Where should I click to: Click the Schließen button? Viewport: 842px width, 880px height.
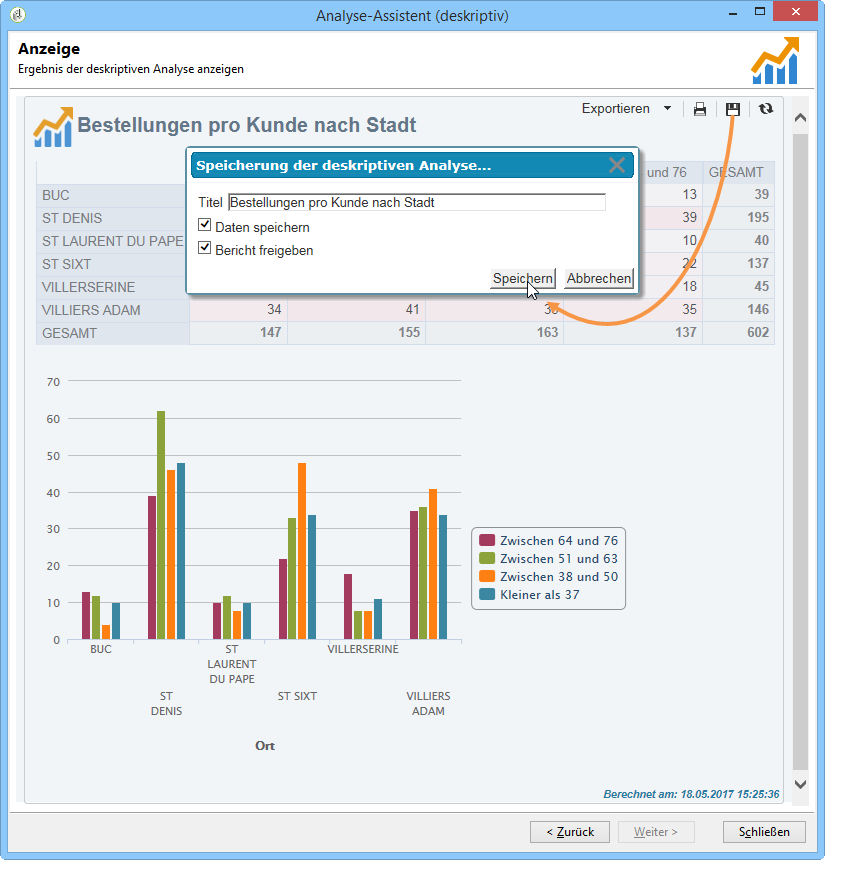[764, 832]
